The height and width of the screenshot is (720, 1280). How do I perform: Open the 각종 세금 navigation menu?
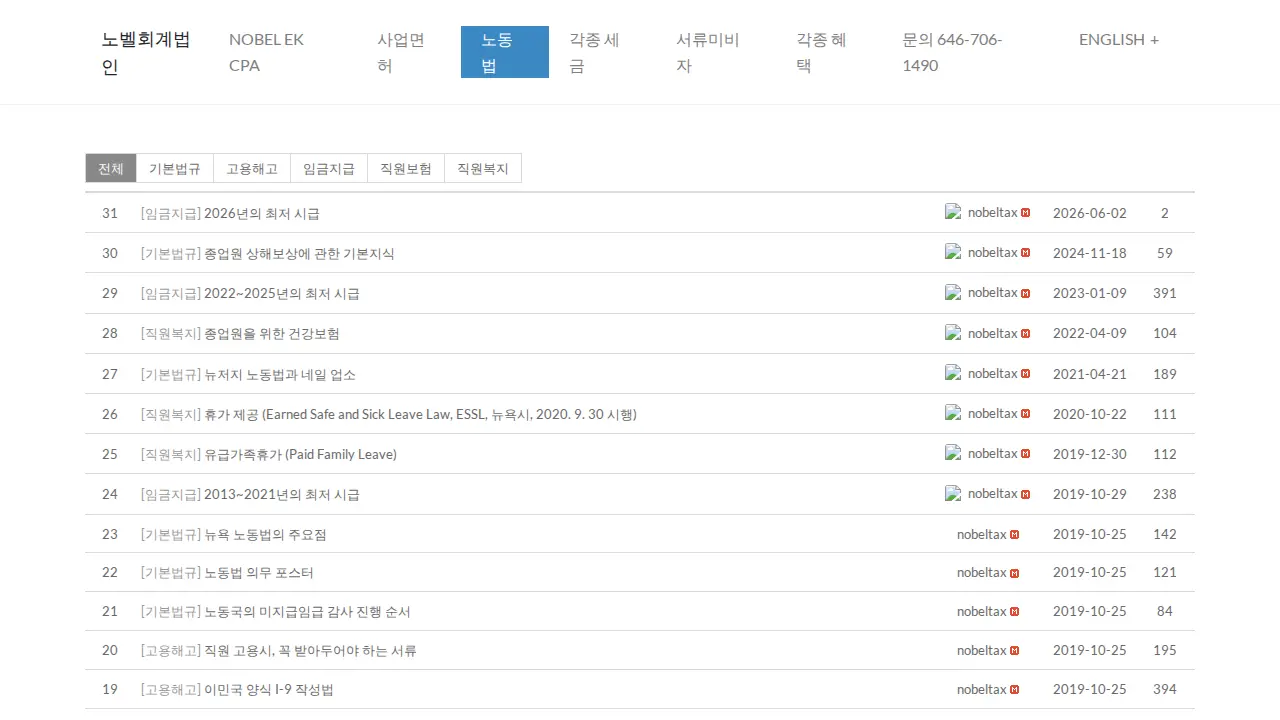pyautogui.click(x=602, y=52)
